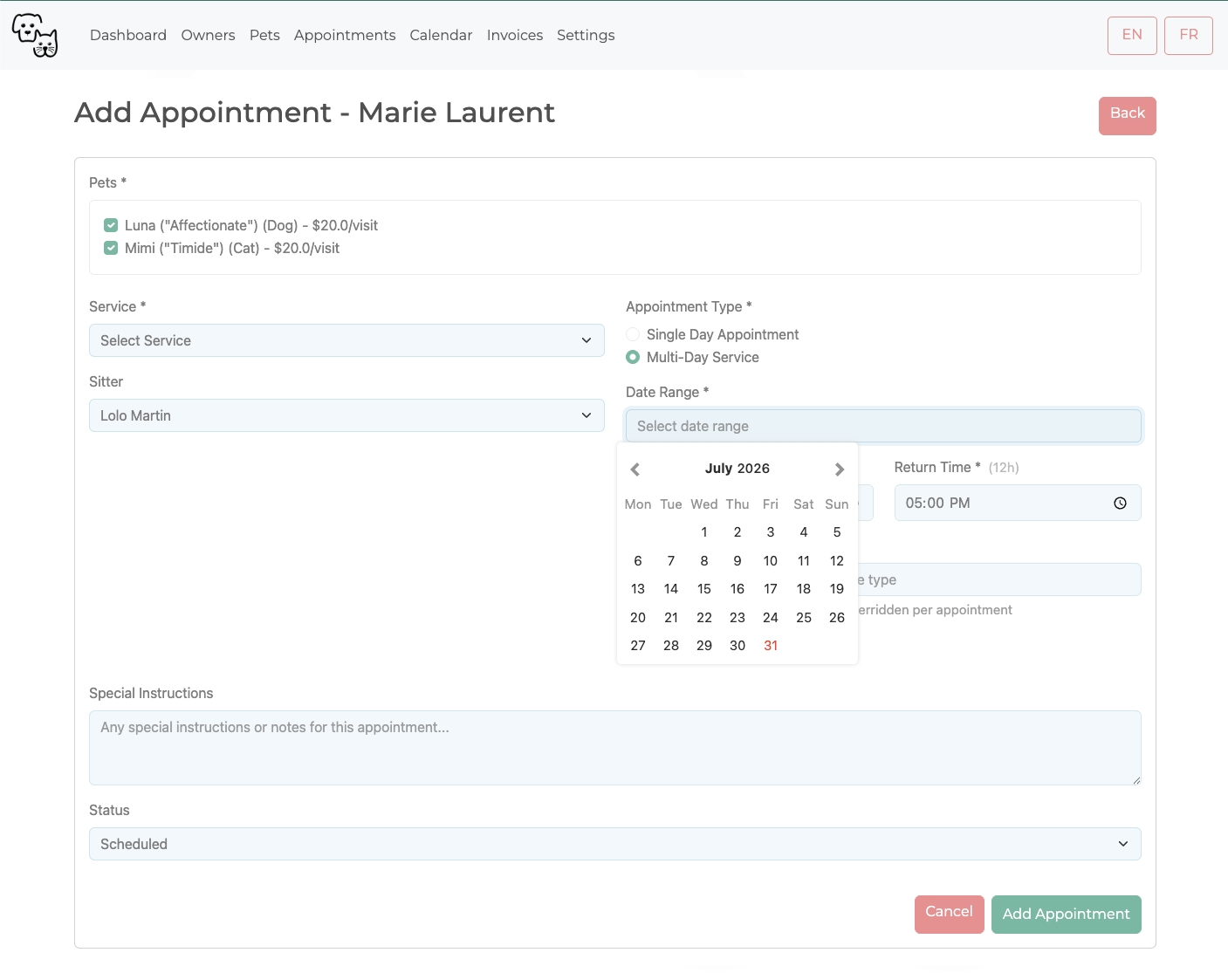This screenshot has height=980, width=1228.
Task: Pick July 7 in the calendar
Action: [671, 561]
